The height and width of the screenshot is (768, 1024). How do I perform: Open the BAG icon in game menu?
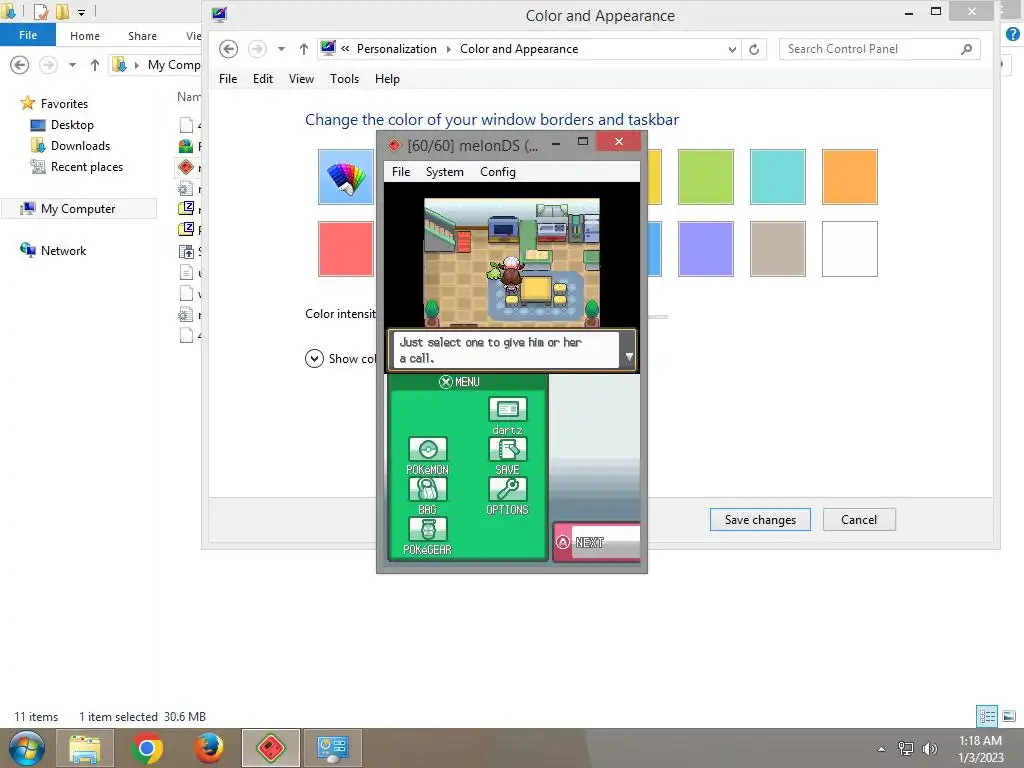coord(428,489)
